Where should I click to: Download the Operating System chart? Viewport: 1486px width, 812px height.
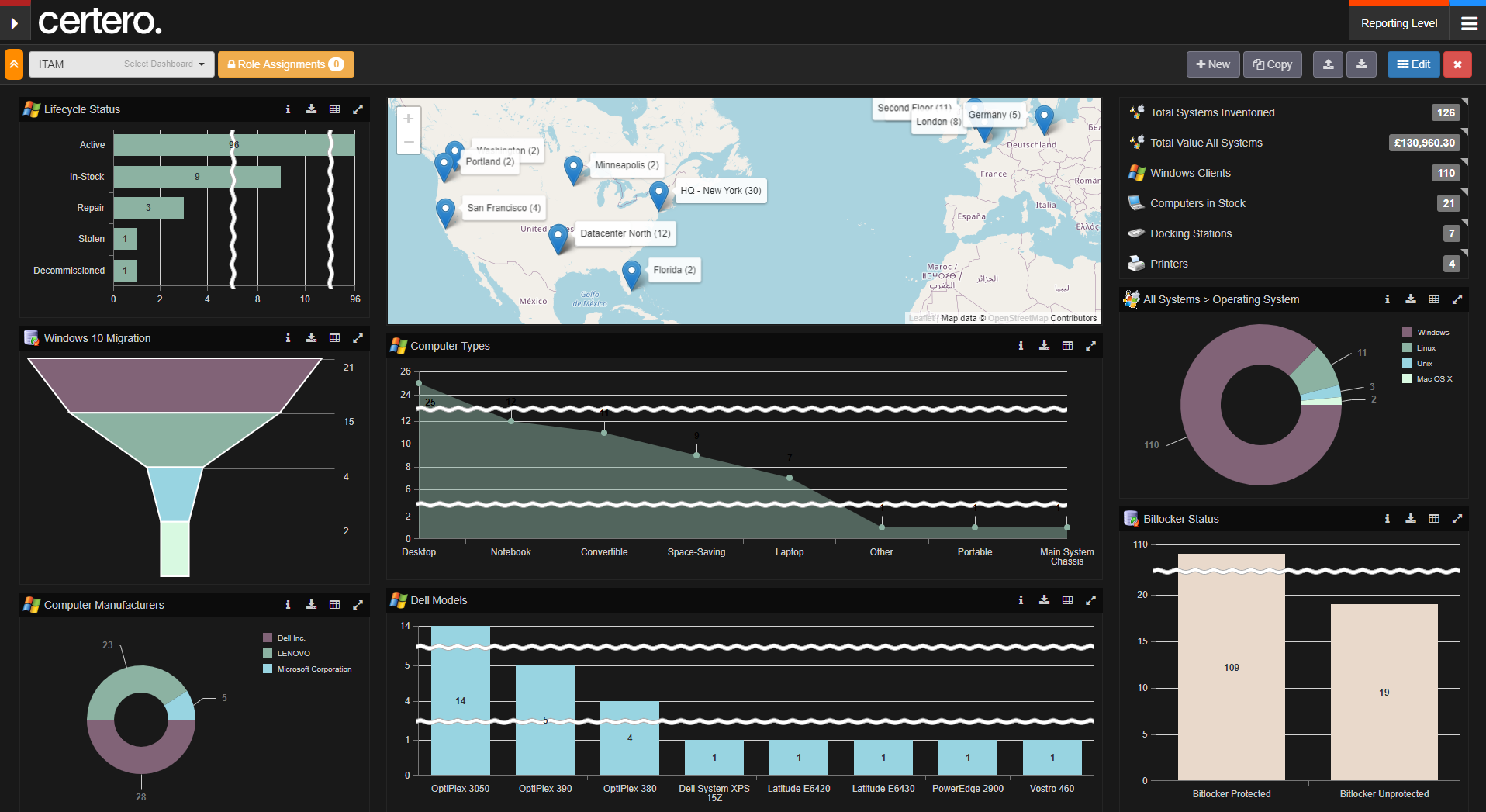pyautogui.click(x=1411, y=299)
